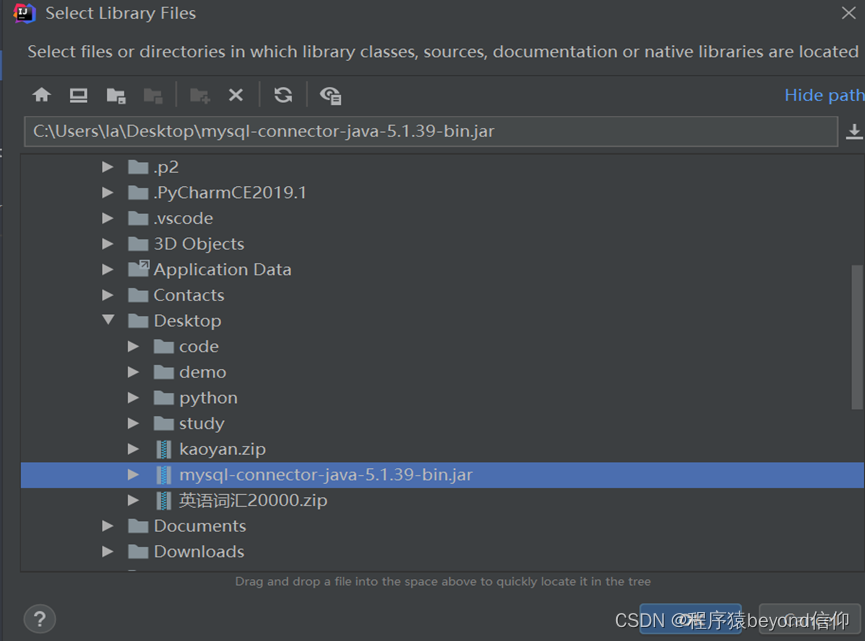Go to the Home directory icon
Image resolution: width=865 pixels, height=641 pixels.
click(x=41, y=95)
